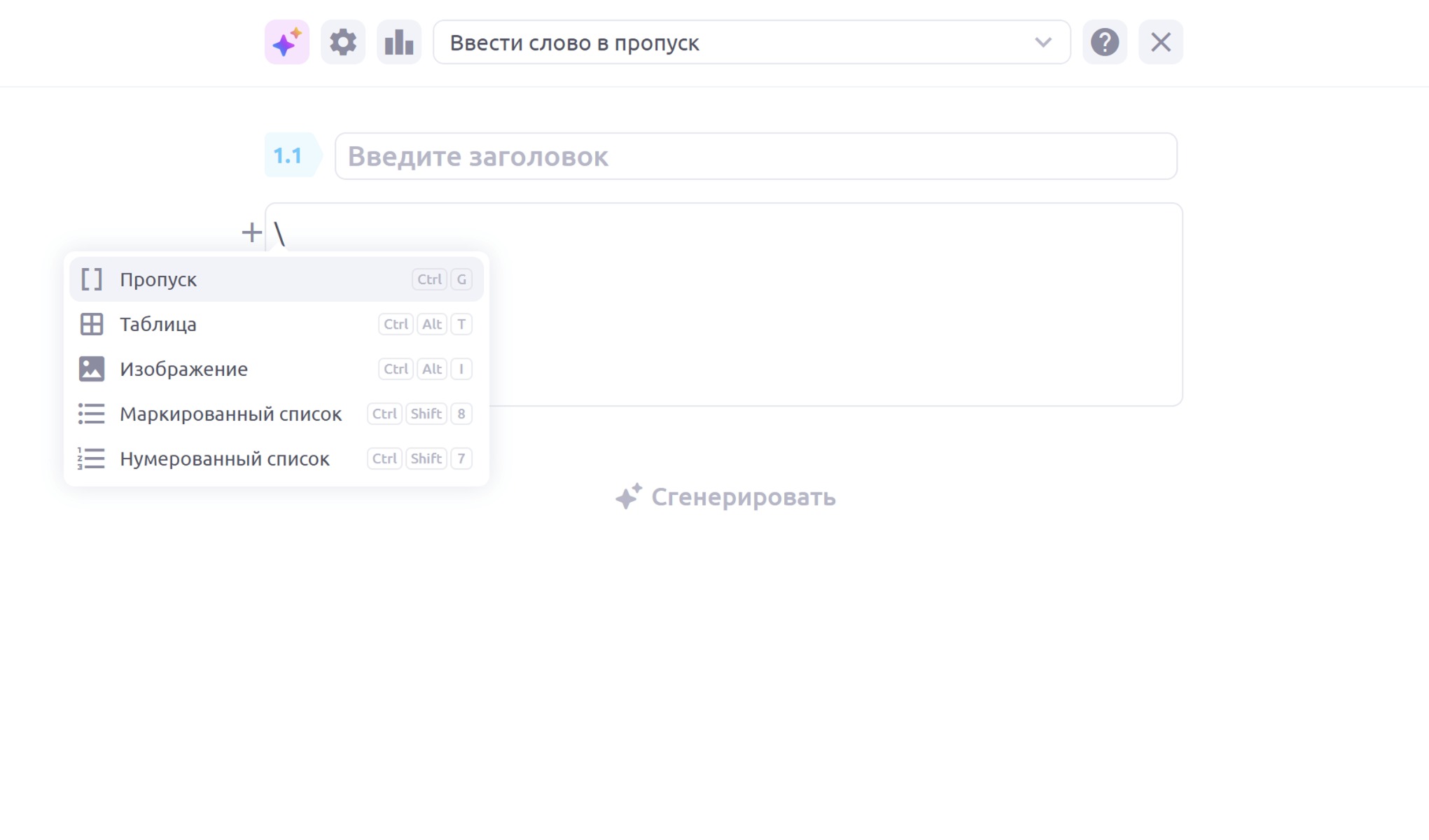The image size is (1429, 840).
Task: Select 'Нумерованный список' menu entry
Action: [x=277, y=458]
